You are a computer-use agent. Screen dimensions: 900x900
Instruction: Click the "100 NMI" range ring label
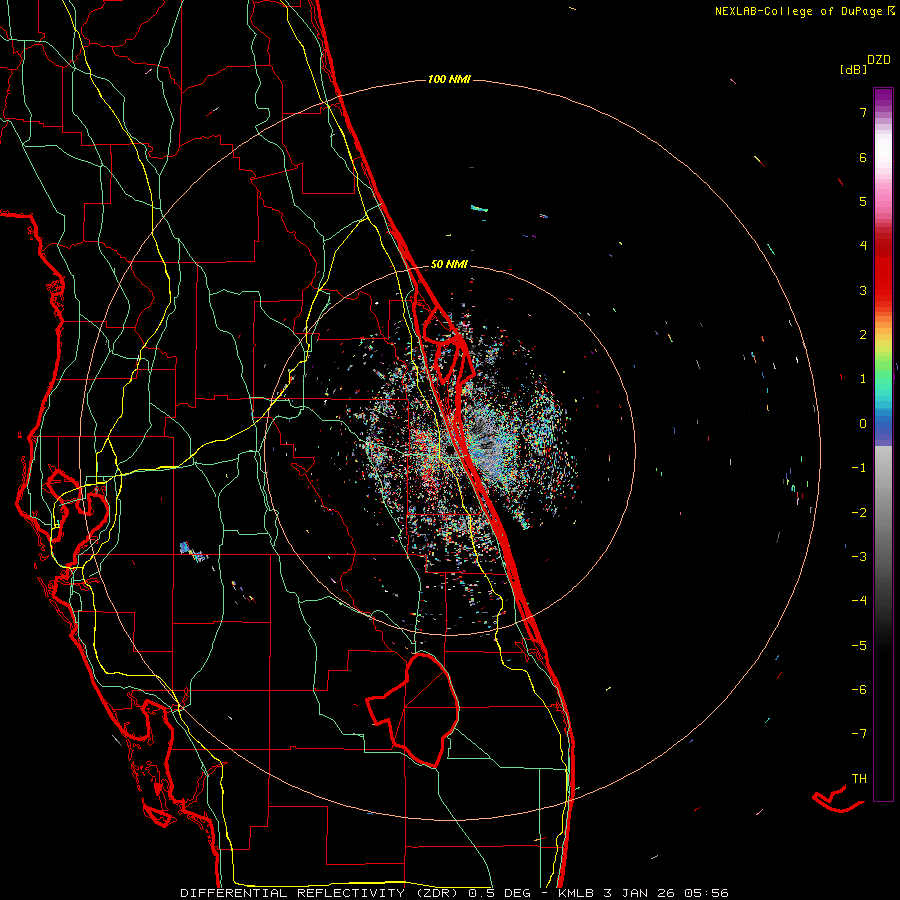pyautogui.click(x=449, y=79)
